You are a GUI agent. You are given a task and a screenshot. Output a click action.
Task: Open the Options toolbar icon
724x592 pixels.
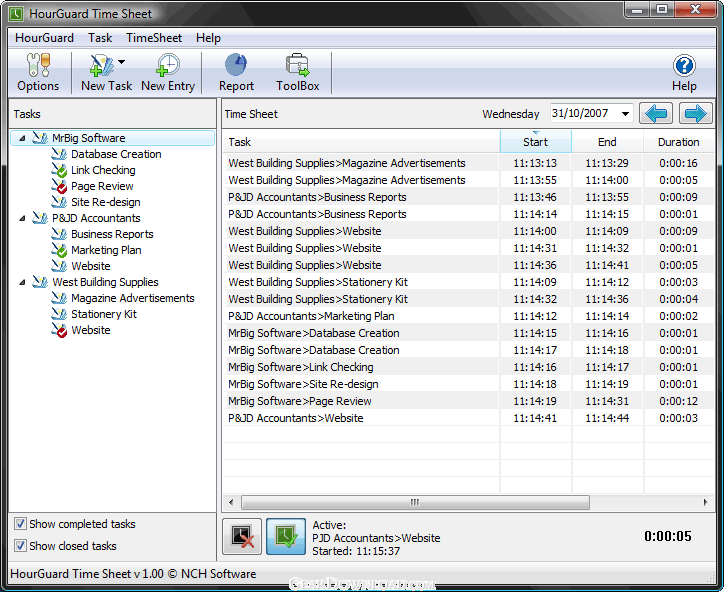click(x=38, y=65)
